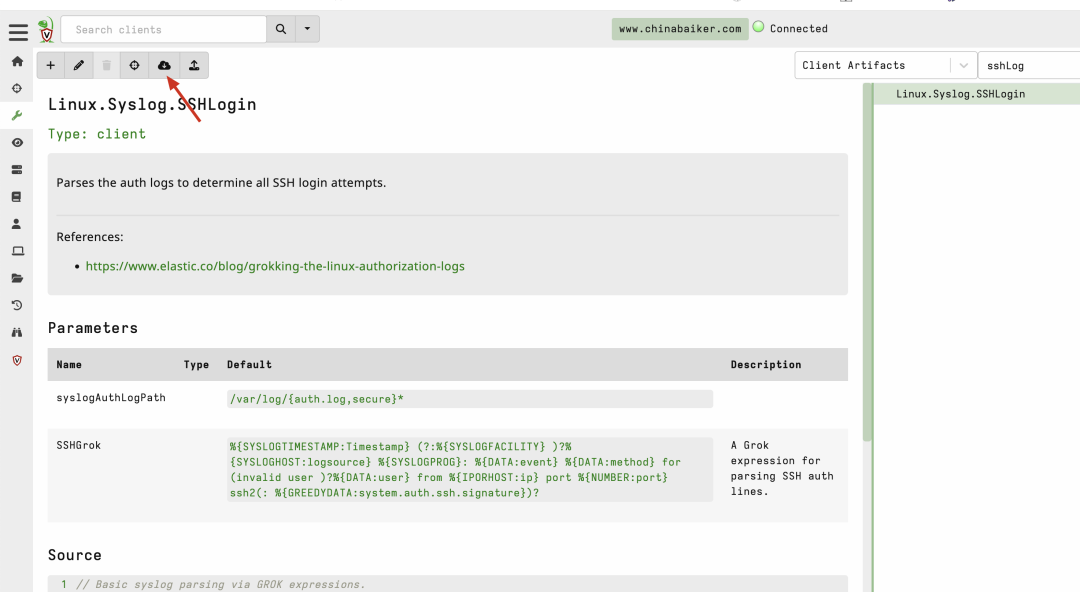Add a new artifact with plus button
This screenshot has width=1080, height=592.
(51, 66)
